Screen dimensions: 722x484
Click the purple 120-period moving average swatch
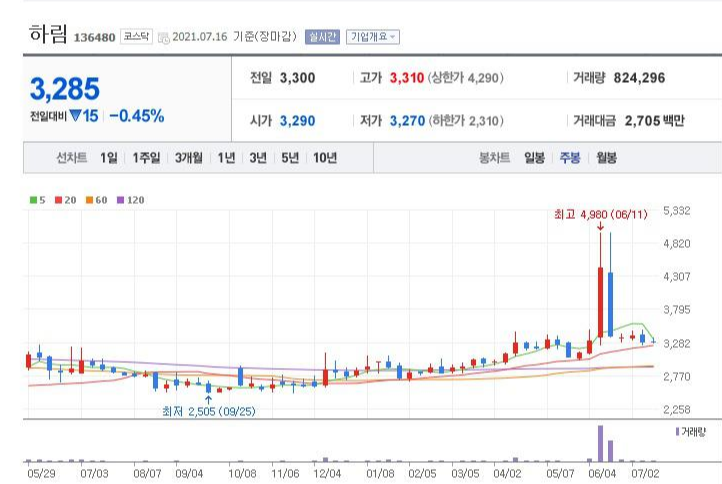click(x=120, y=200)
